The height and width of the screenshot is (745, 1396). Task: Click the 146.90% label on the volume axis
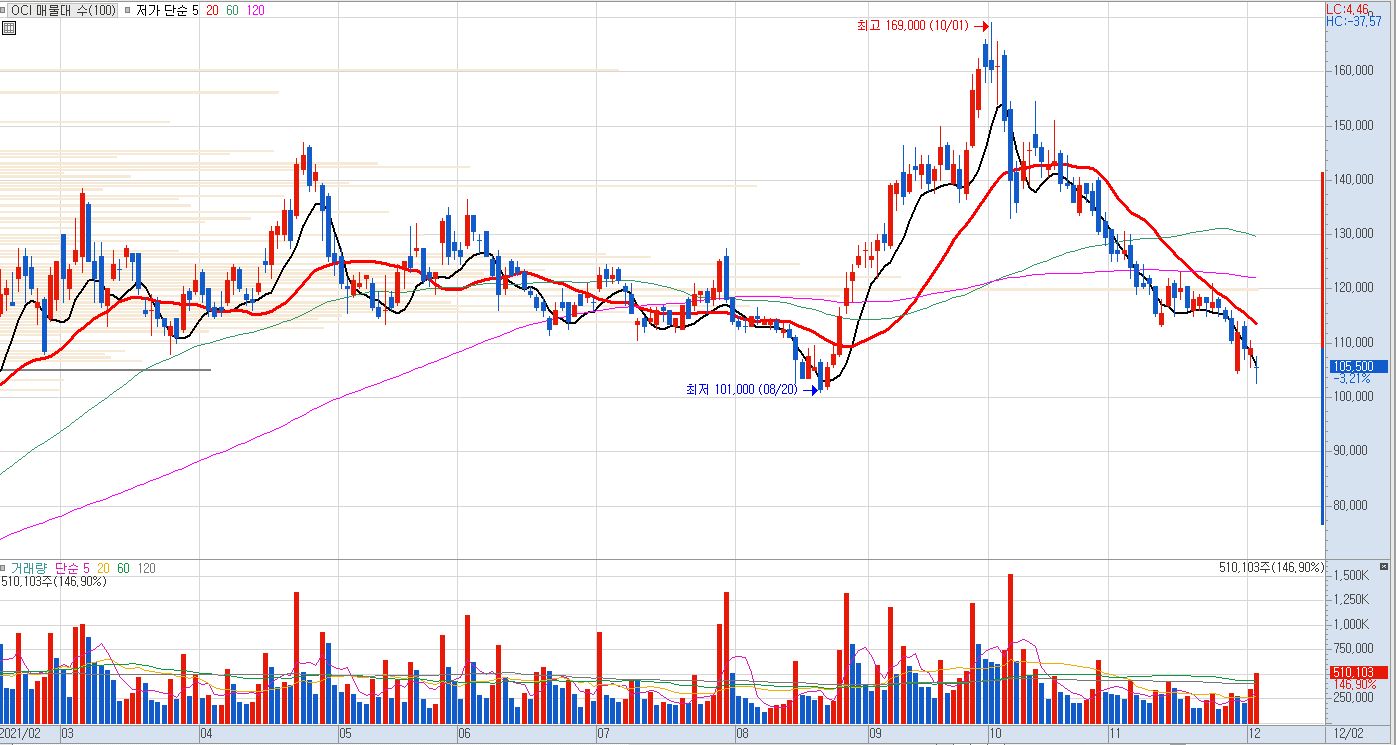(1354, 684)
